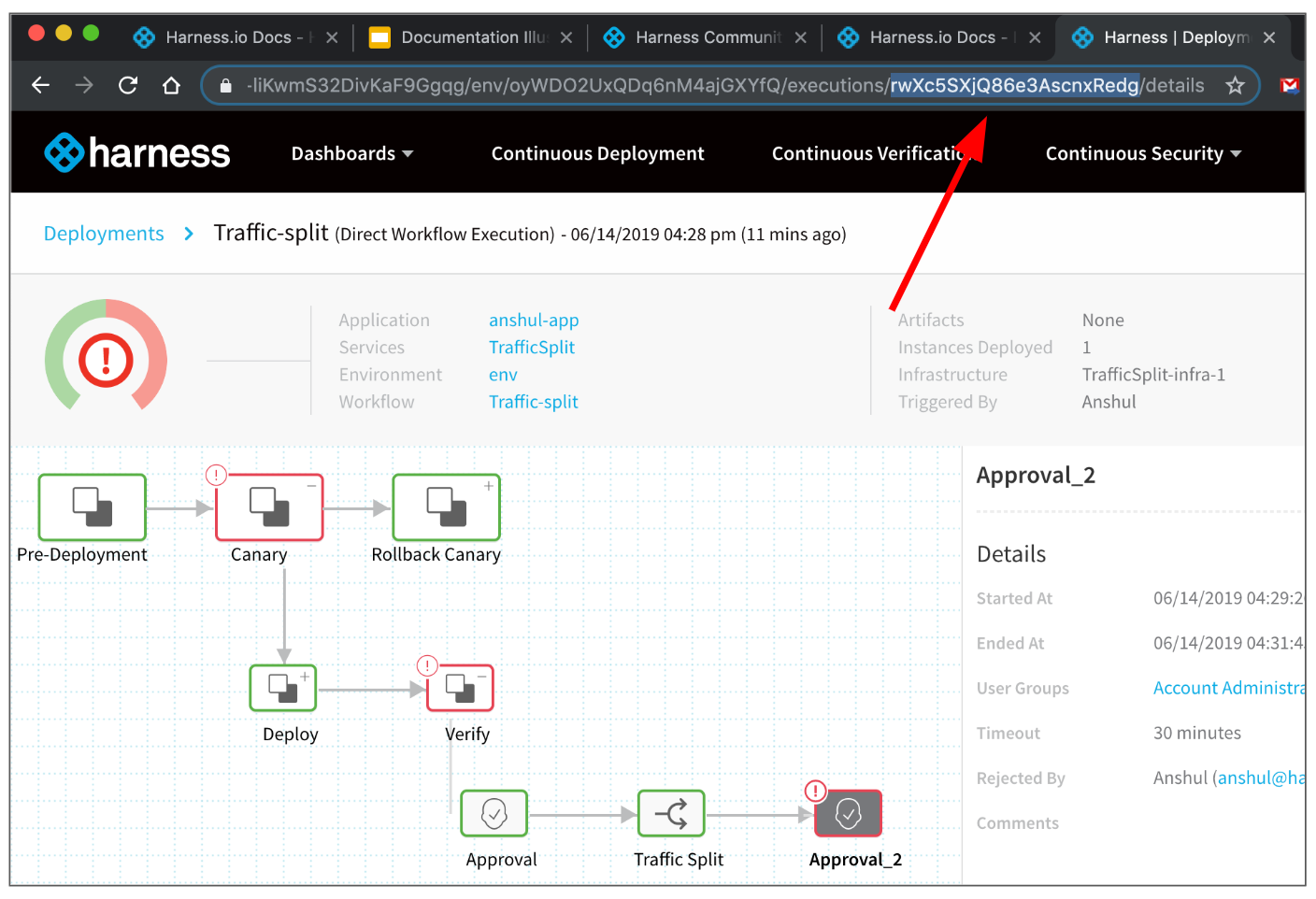Go to the browser home icon

pos(171,86)
